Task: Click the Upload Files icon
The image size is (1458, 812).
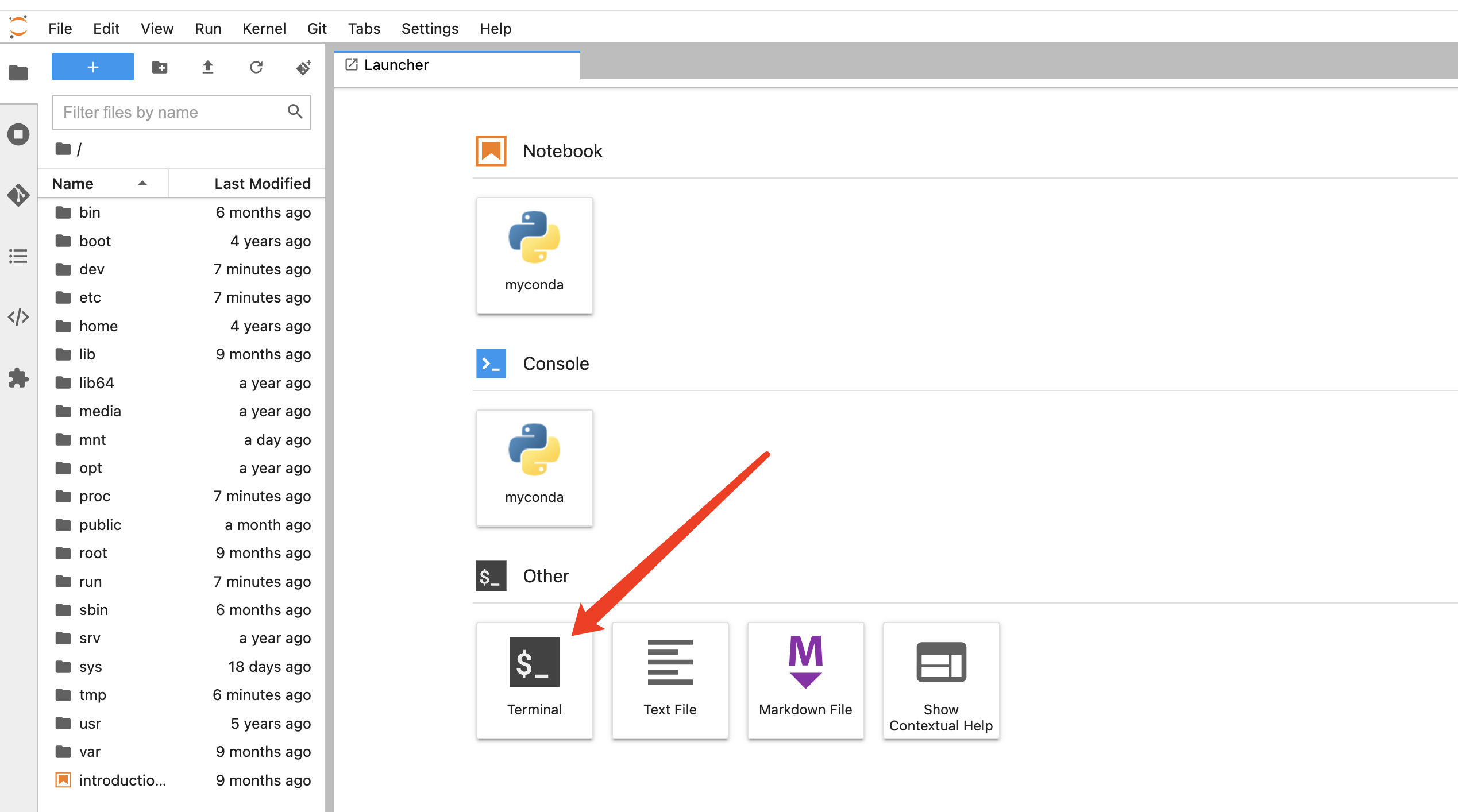Action: (208, 67)
